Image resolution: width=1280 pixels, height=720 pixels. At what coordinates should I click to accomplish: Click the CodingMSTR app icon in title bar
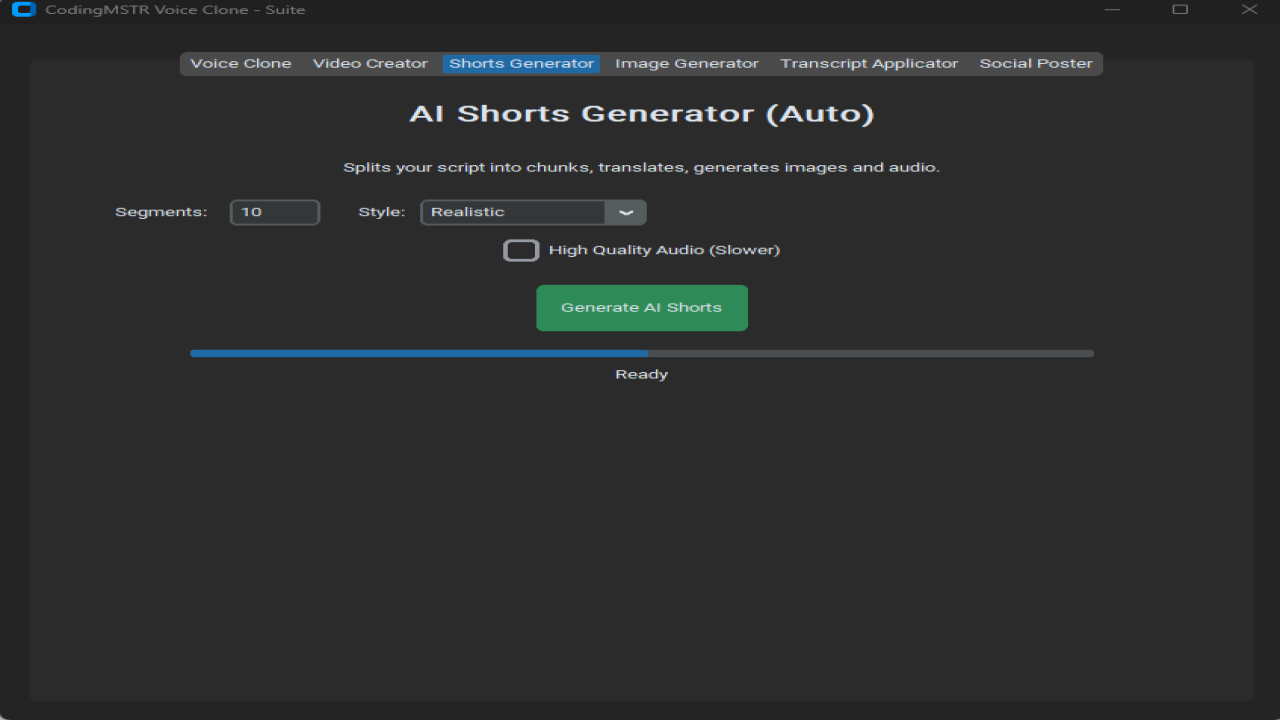(x=24, y=10)
